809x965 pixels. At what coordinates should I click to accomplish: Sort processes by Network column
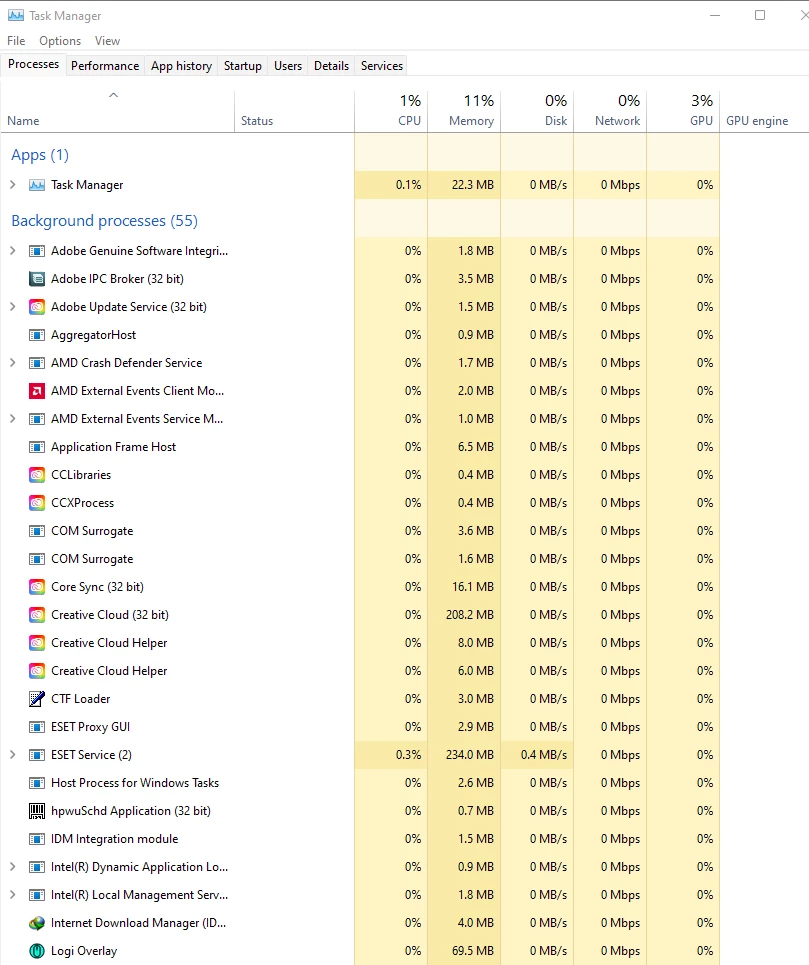coord(610,111)
